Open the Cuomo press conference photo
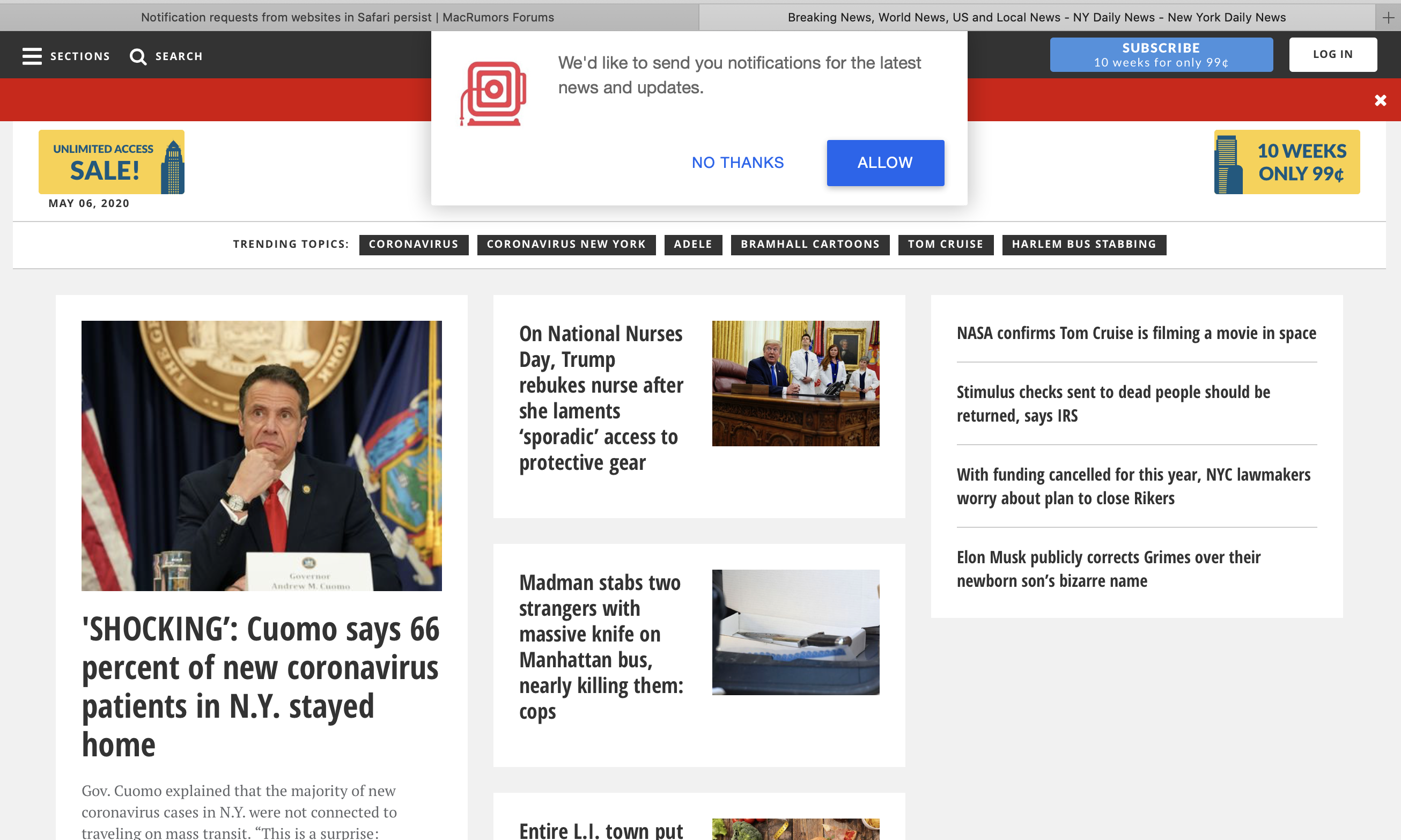This screenshot has height=840, width=1401. 261,455
